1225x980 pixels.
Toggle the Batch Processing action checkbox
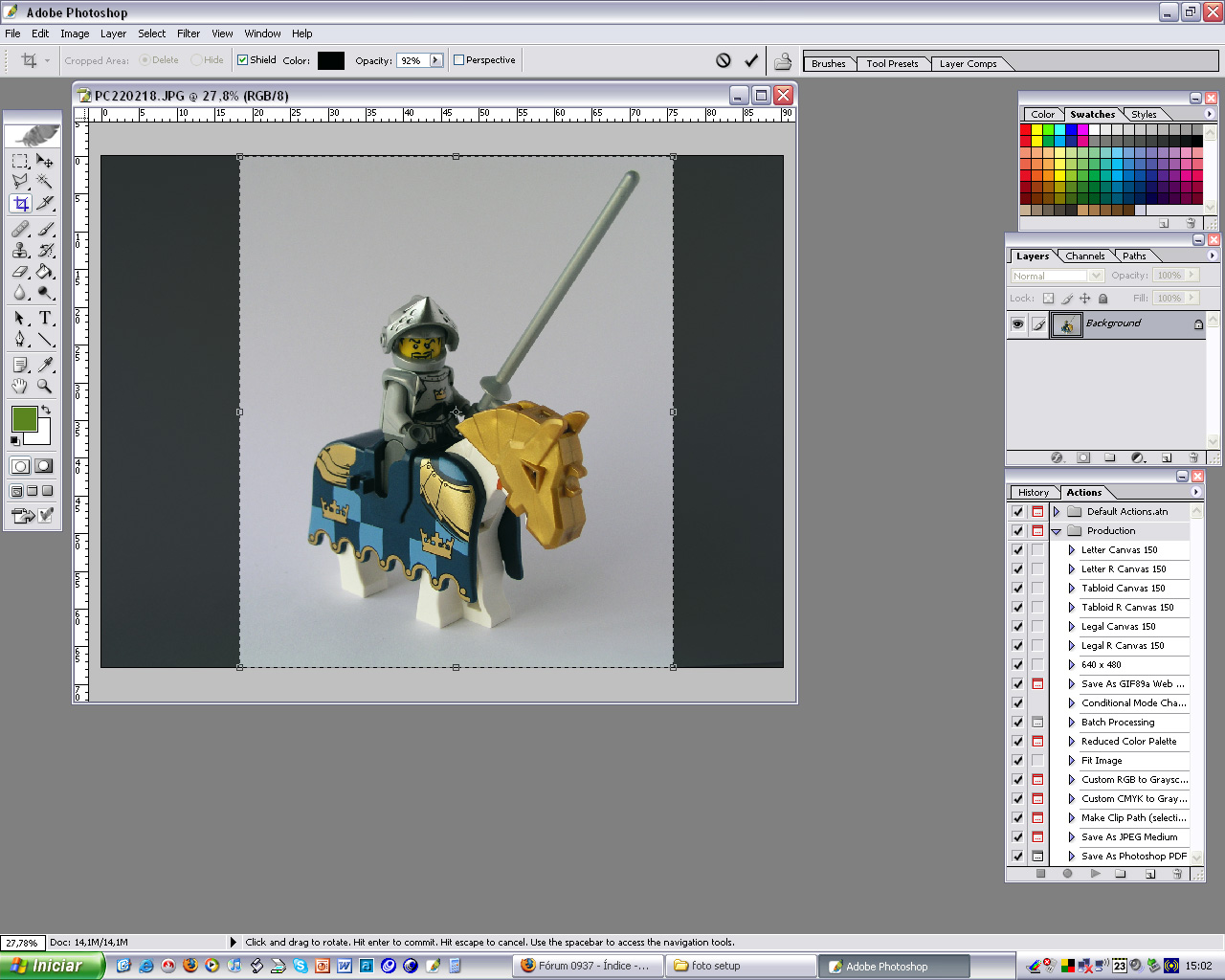[x=1017, y=723]
